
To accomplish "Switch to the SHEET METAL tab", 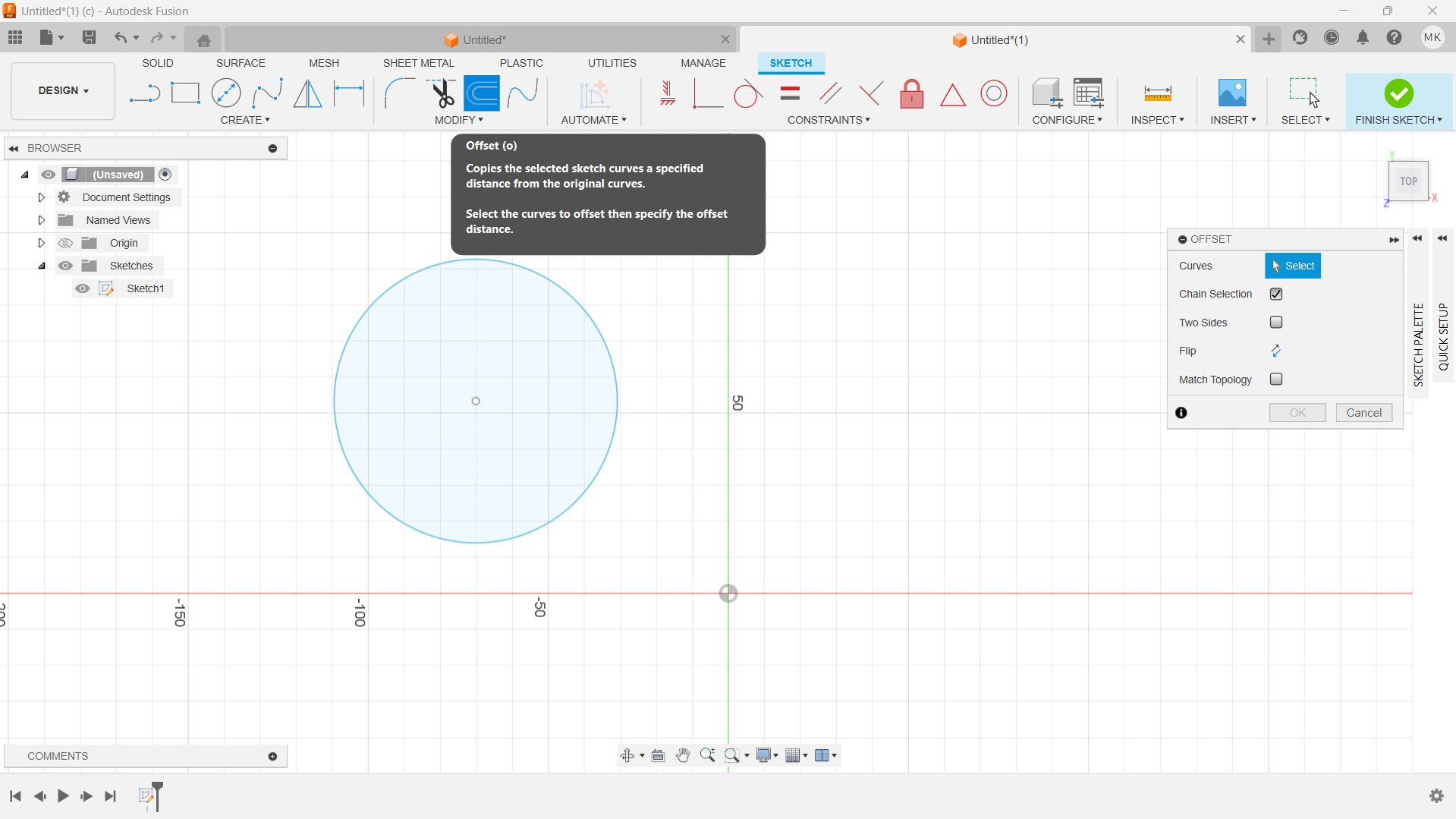I will click(418, 63).
